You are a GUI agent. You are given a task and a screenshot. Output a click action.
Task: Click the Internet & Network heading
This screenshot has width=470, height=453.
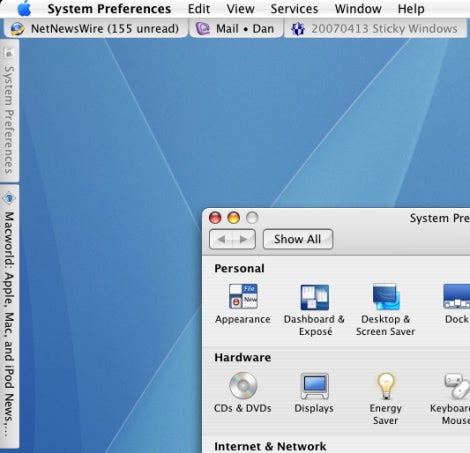pos(270,446)
